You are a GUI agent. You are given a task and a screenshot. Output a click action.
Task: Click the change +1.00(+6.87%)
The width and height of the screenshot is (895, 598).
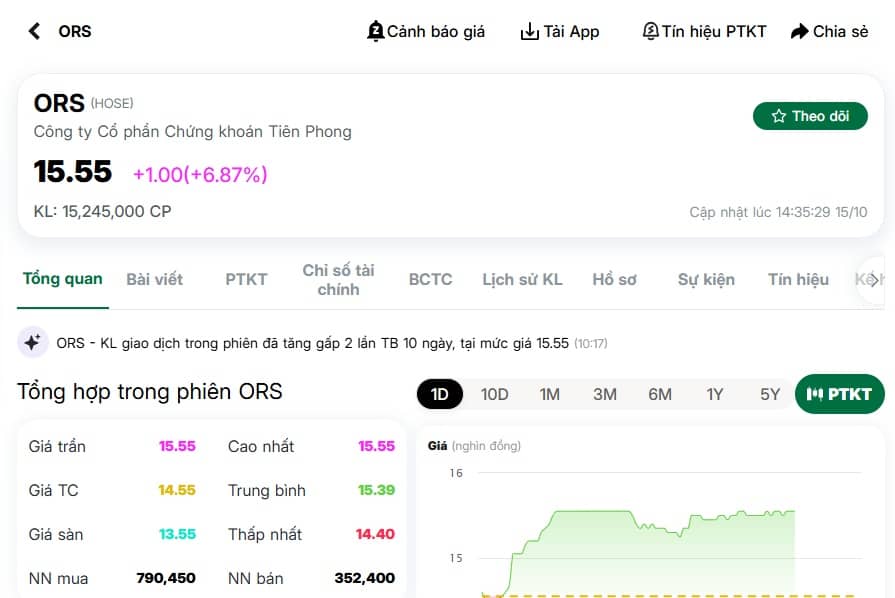coord(200,175)
